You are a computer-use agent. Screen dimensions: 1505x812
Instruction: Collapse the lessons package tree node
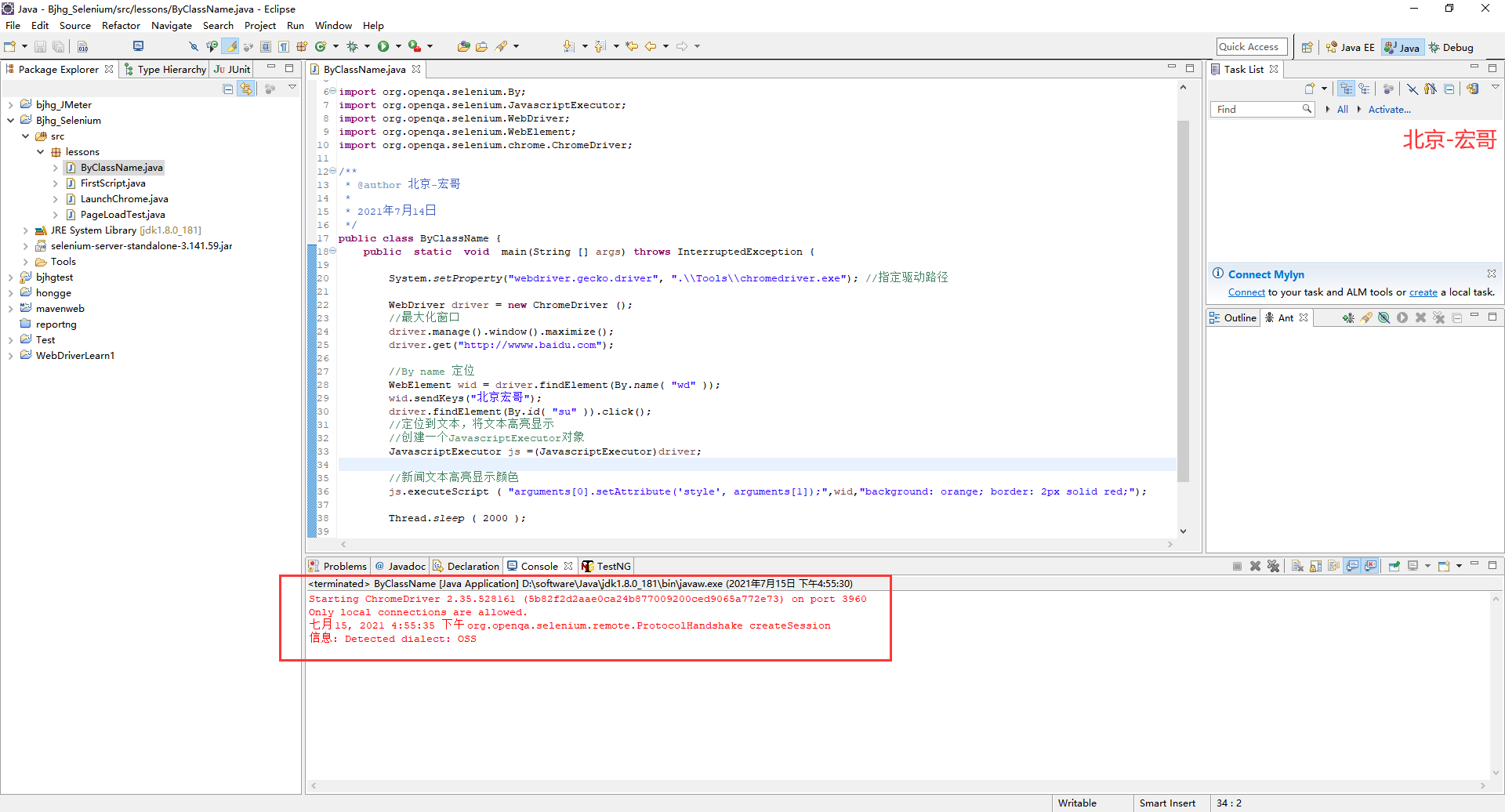[x=41, y=152]
